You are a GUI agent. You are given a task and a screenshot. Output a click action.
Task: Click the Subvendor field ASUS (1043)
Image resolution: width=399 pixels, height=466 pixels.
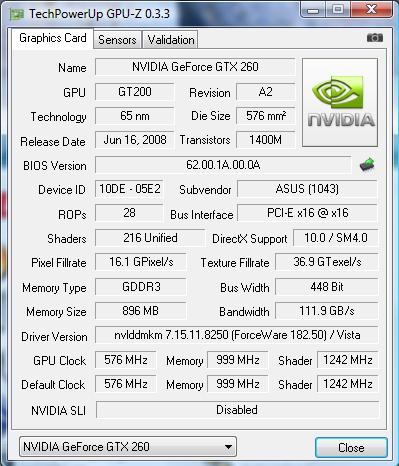tap(307, 189)
